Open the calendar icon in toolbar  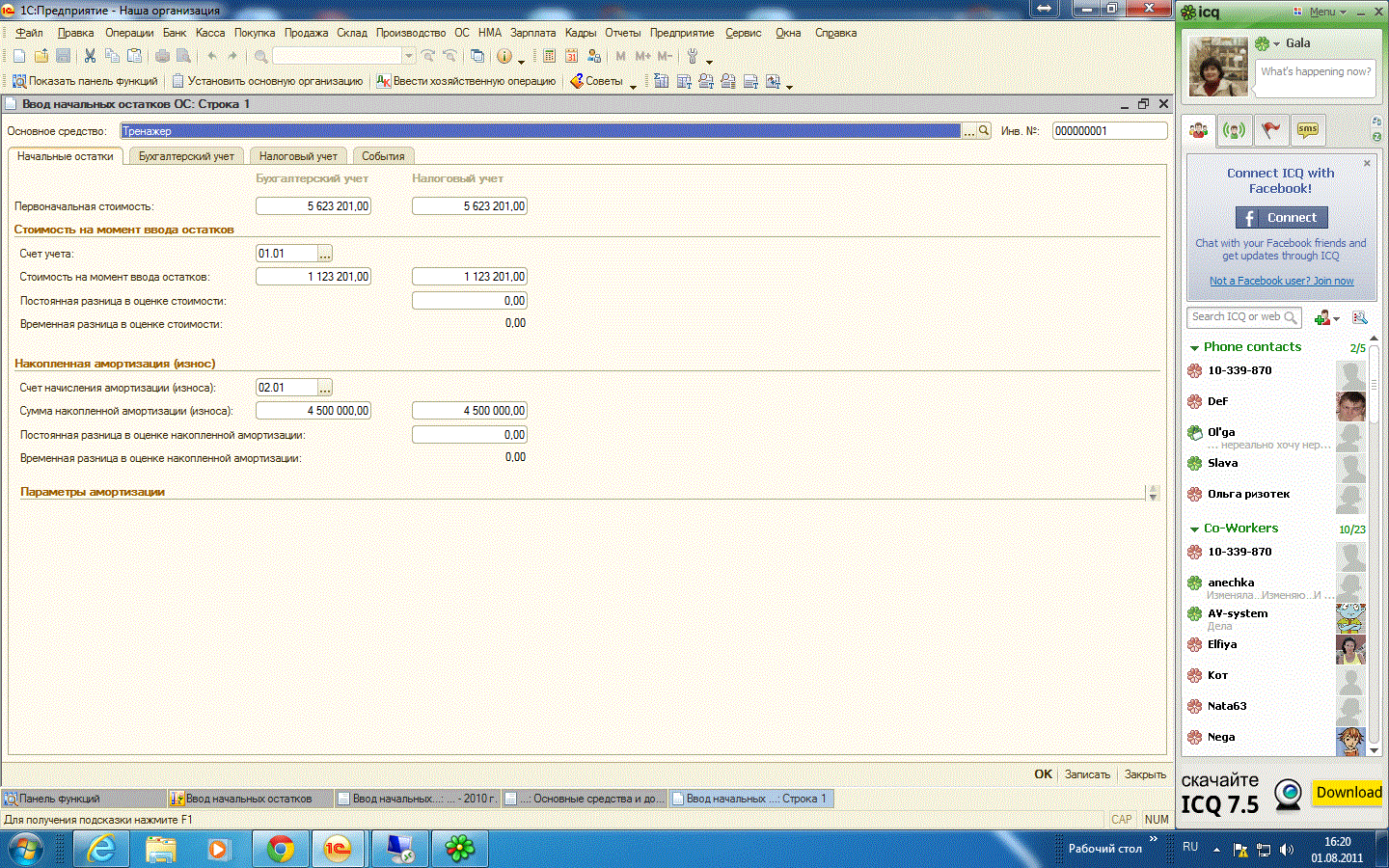[572, 56]
